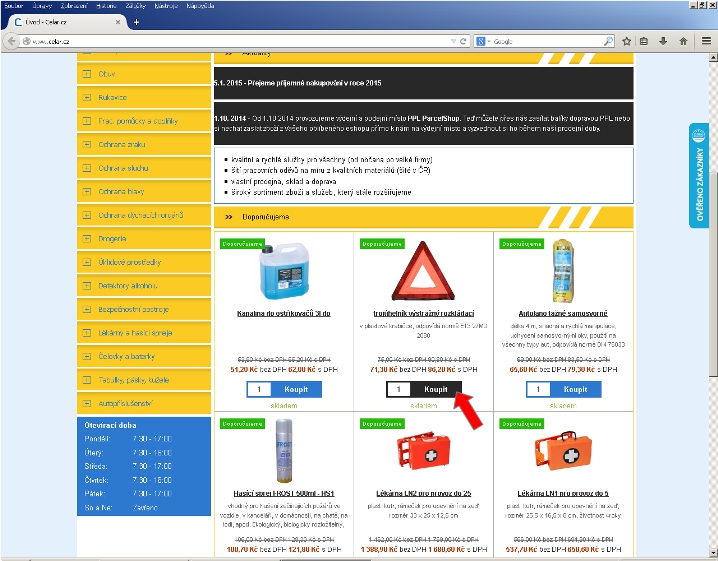Open the Lékárny a hasicí spreje category
718x561 pixels.
tap(144, 333)
